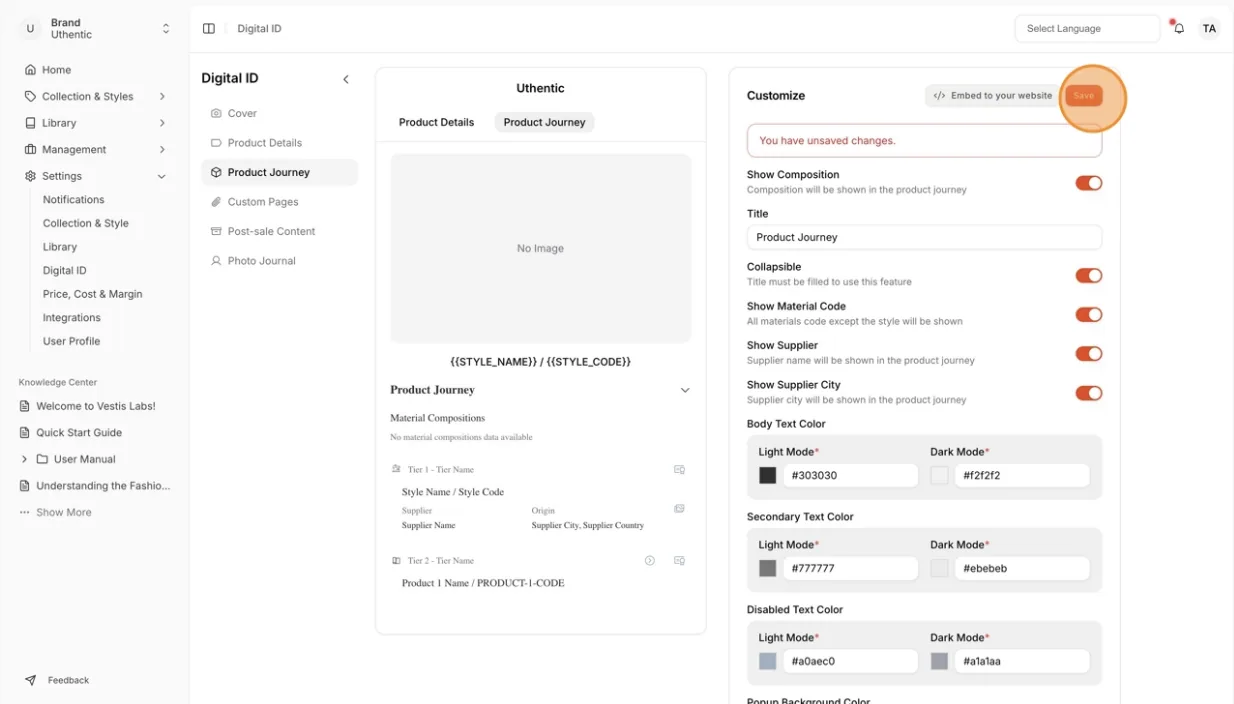Disable the Show Composition toggle
This screenshot has width=1234, height=704.
pyautogui.click(x=1088, y=183)
